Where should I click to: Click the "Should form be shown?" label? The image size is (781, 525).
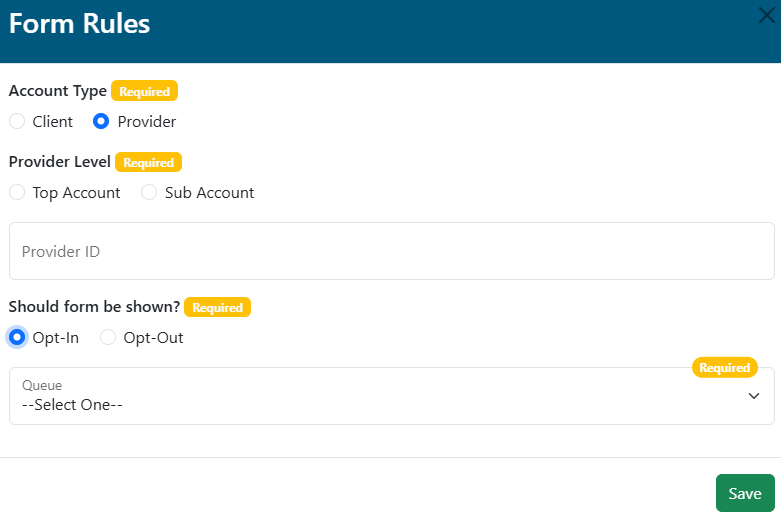(93, 308)
